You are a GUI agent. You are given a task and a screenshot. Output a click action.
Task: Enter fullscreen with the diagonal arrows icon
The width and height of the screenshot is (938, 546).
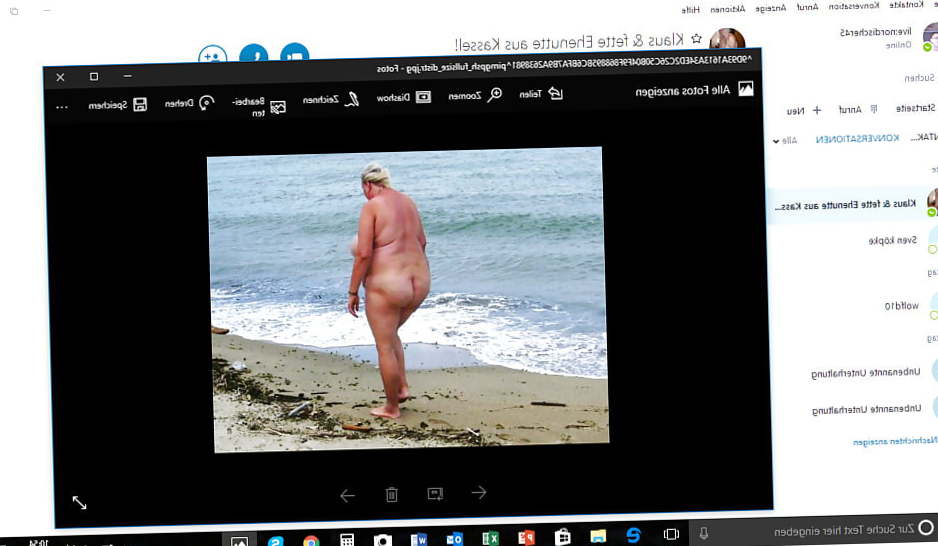pos(80,502)
